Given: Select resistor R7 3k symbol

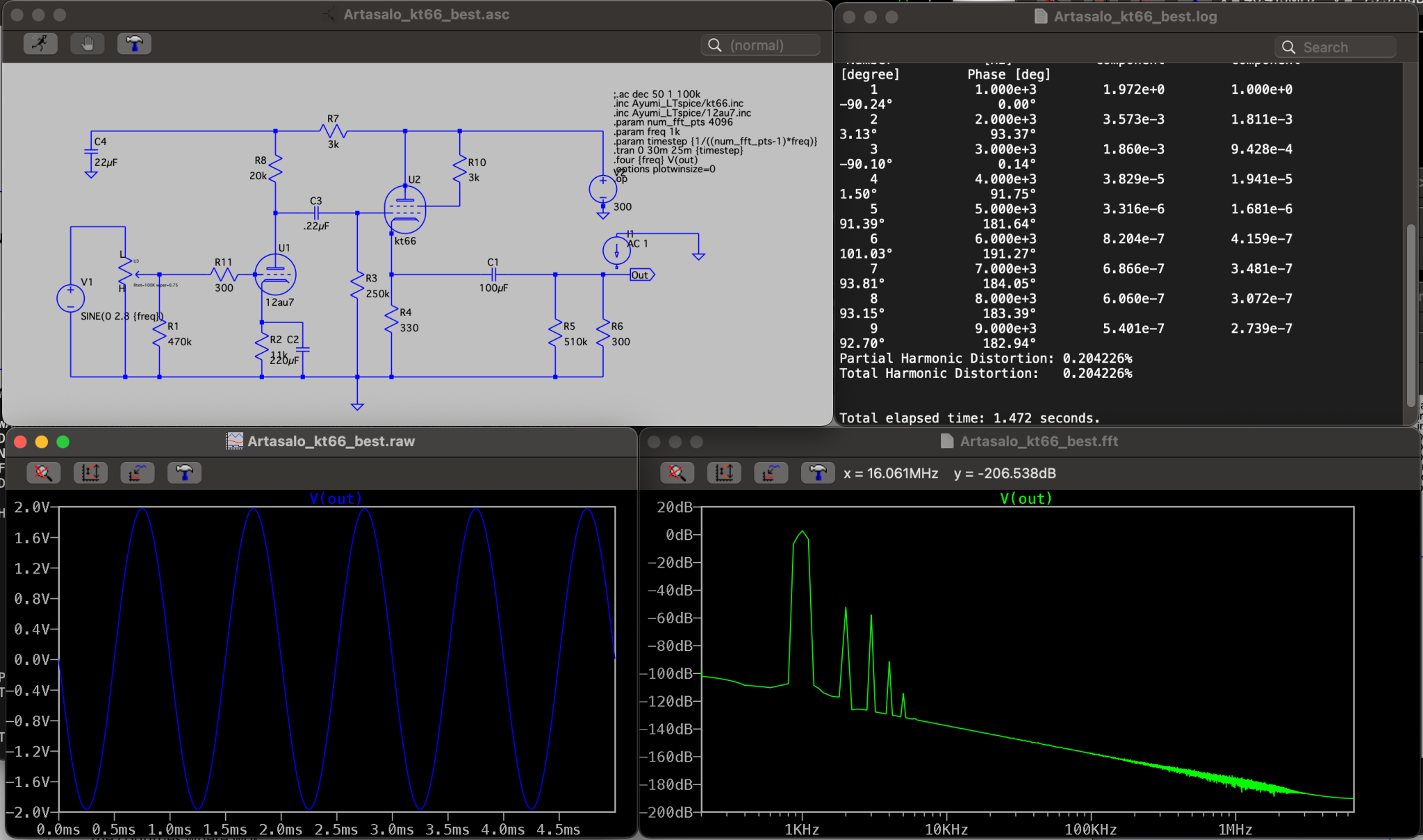Looking at the screenshot, I should click(x=334, y=131).
